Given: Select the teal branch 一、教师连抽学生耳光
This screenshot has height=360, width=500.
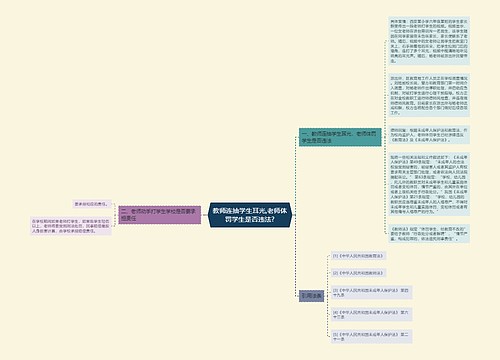Looking at the screenshot, I should 340,137.
